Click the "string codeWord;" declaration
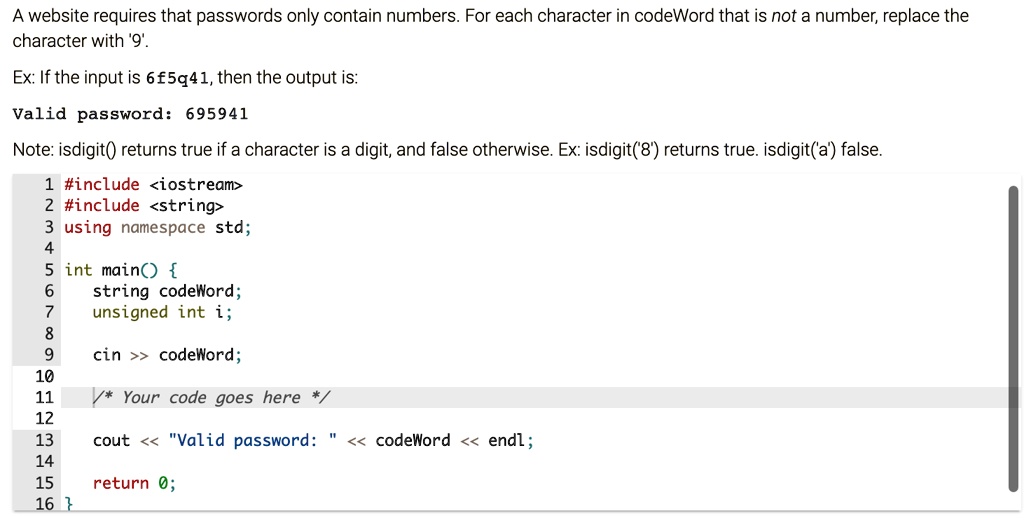The image size is (1024, 523). 167,291
